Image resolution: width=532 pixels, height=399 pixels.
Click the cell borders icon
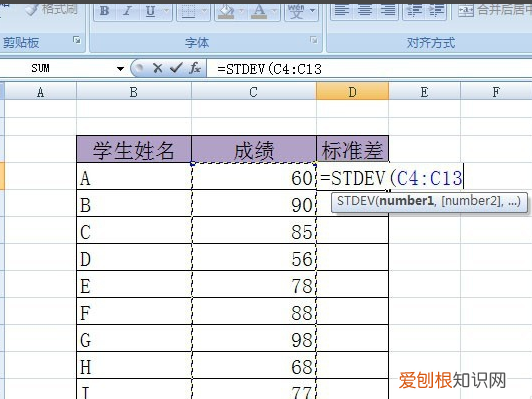click(x=189, y=11)
